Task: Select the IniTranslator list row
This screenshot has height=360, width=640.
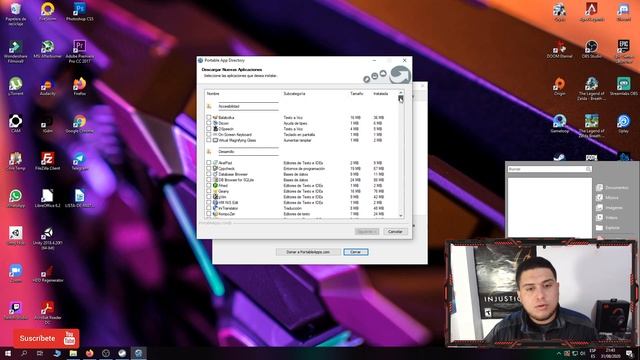Action: pos(301,208)
